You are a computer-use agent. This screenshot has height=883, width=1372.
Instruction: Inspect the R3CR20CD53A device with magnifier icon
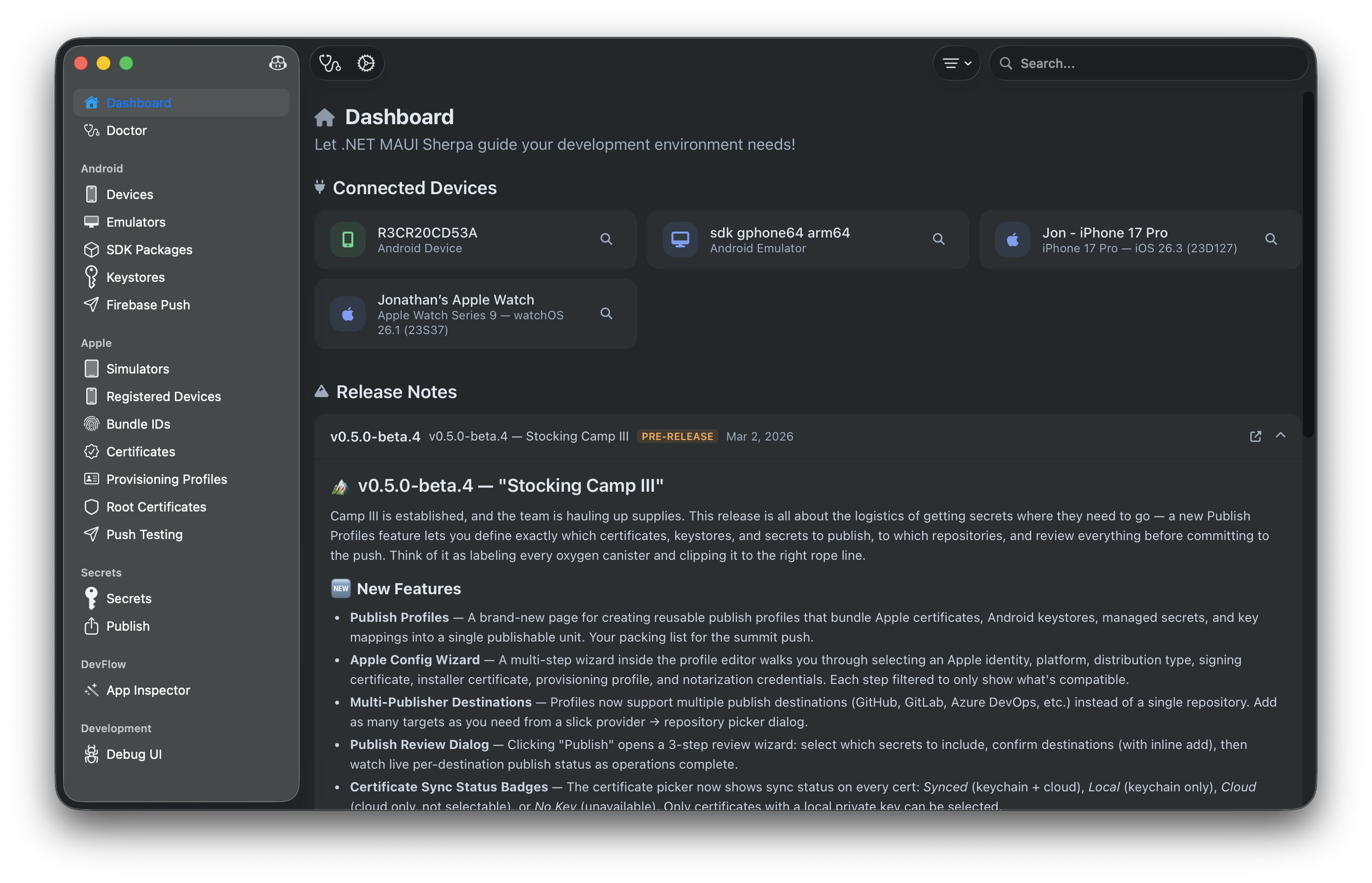pyautogui.click(x=606, y=239)
